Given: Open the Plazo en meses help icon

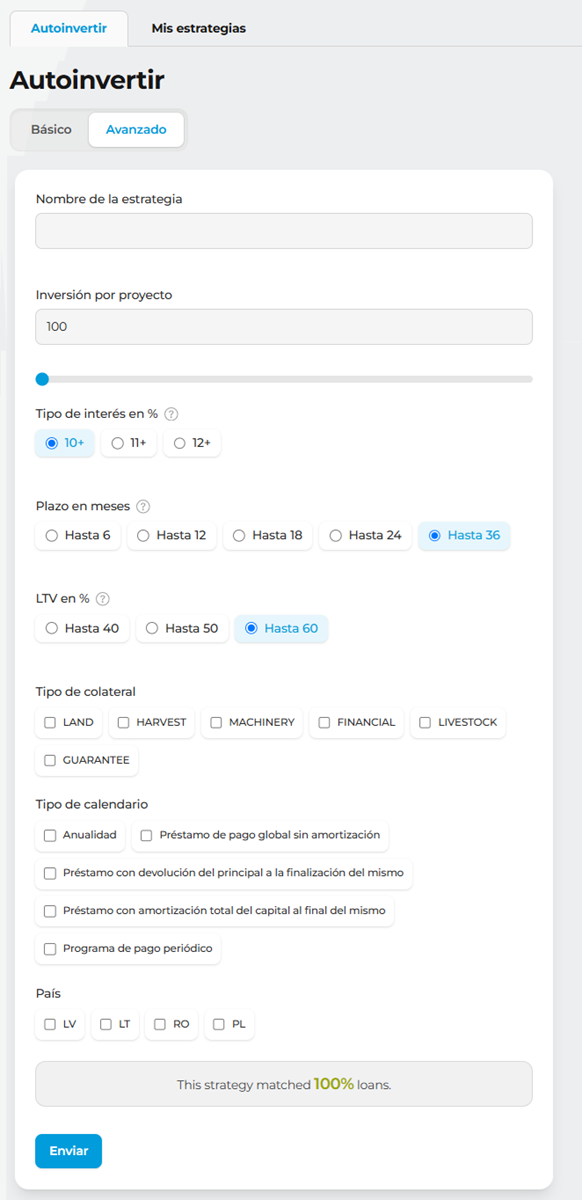Looking at the screenshot, I should (x=143, y=506).
